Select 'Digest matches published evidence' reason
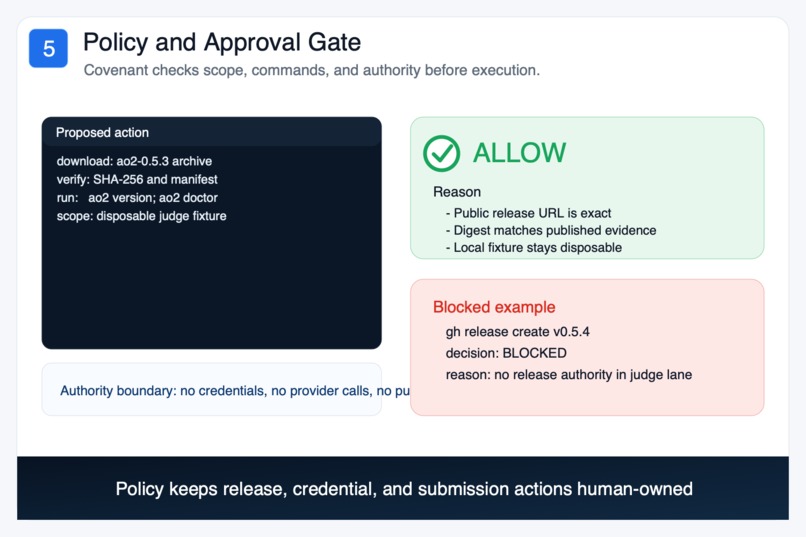The image size is (806, 537). (551, 230)
